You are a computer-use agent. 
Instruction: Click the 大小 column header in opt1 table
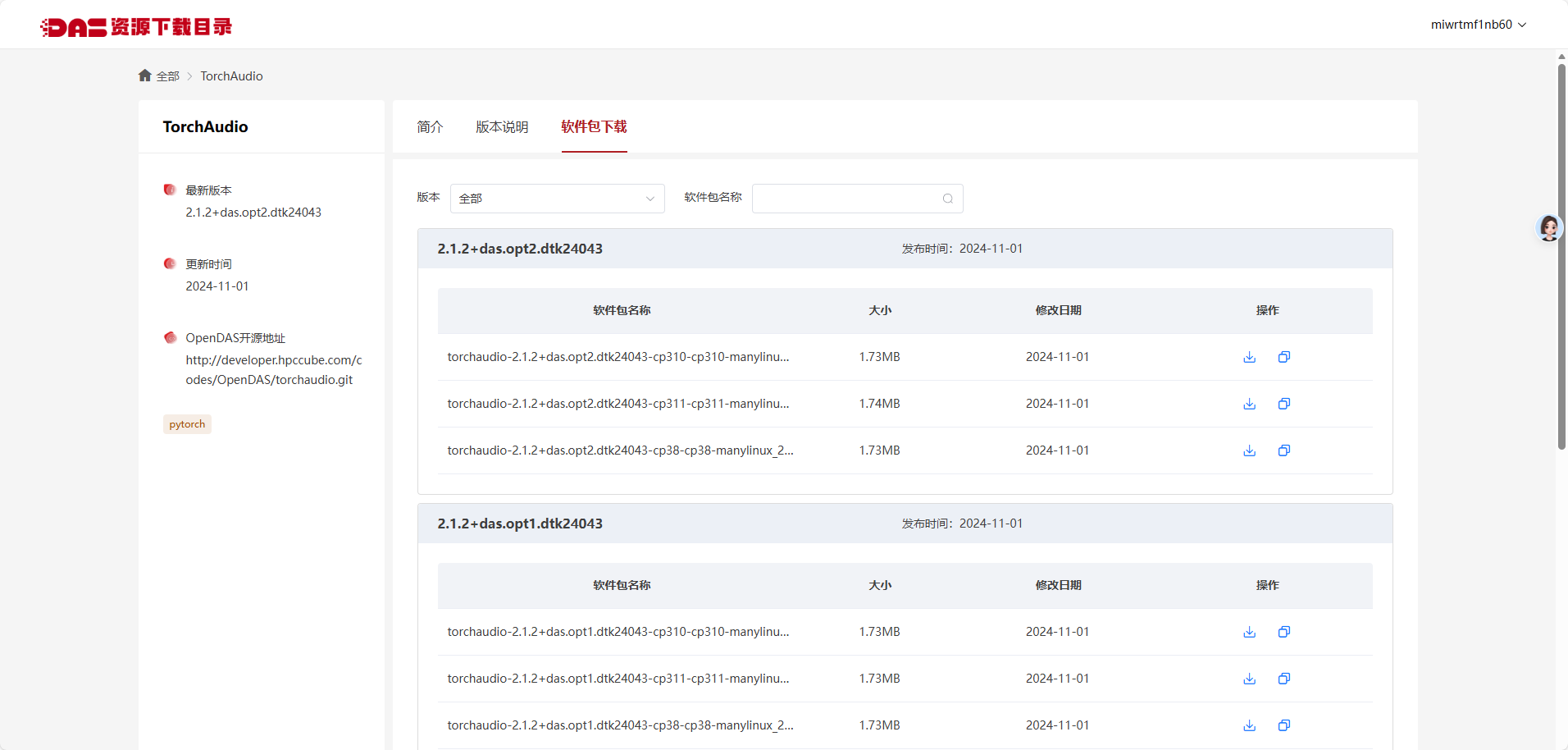(880, 585)
